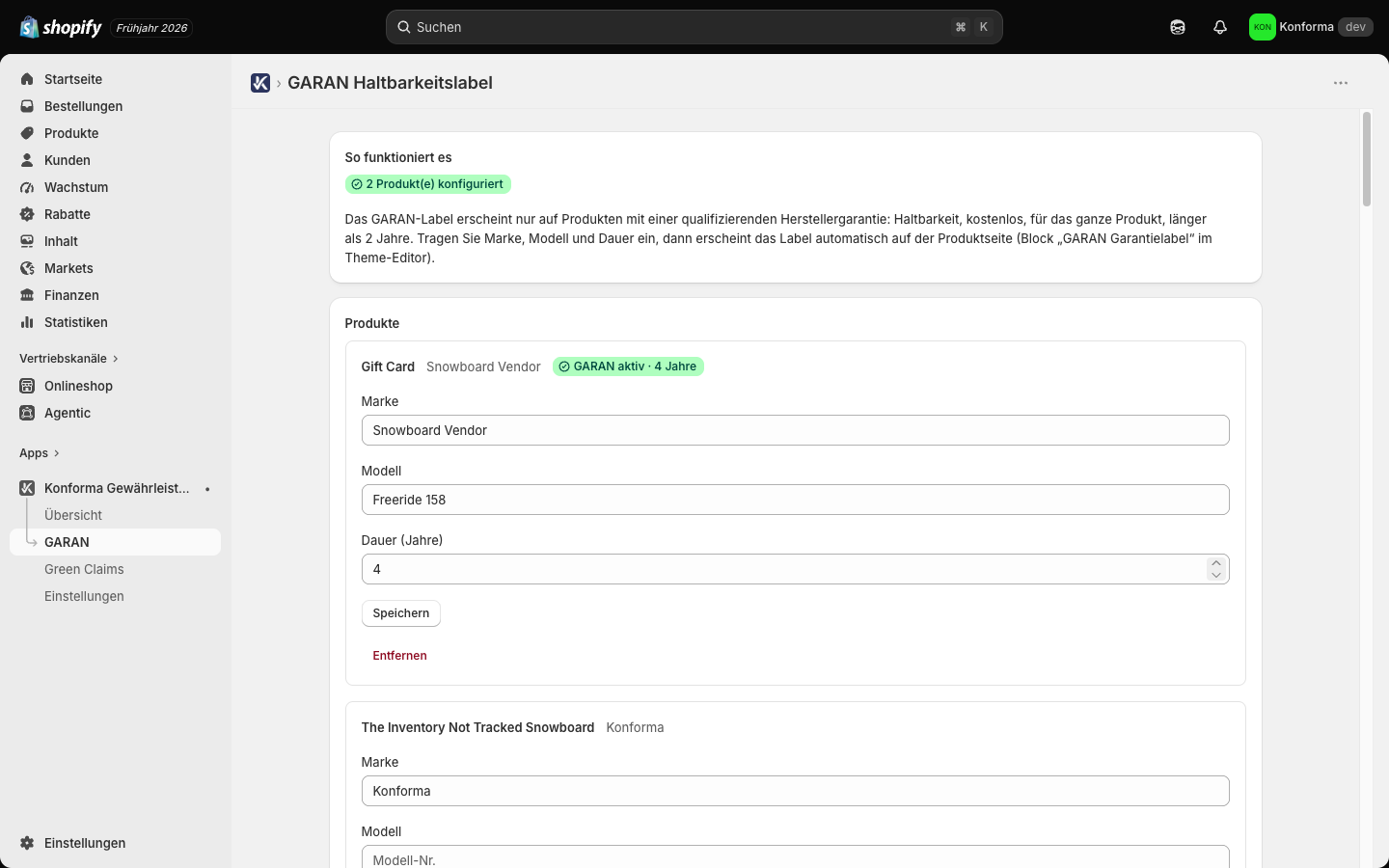Open Kunden in sidebar
The height and width of the screenshot is (868, 1389).
pos(68,160)
